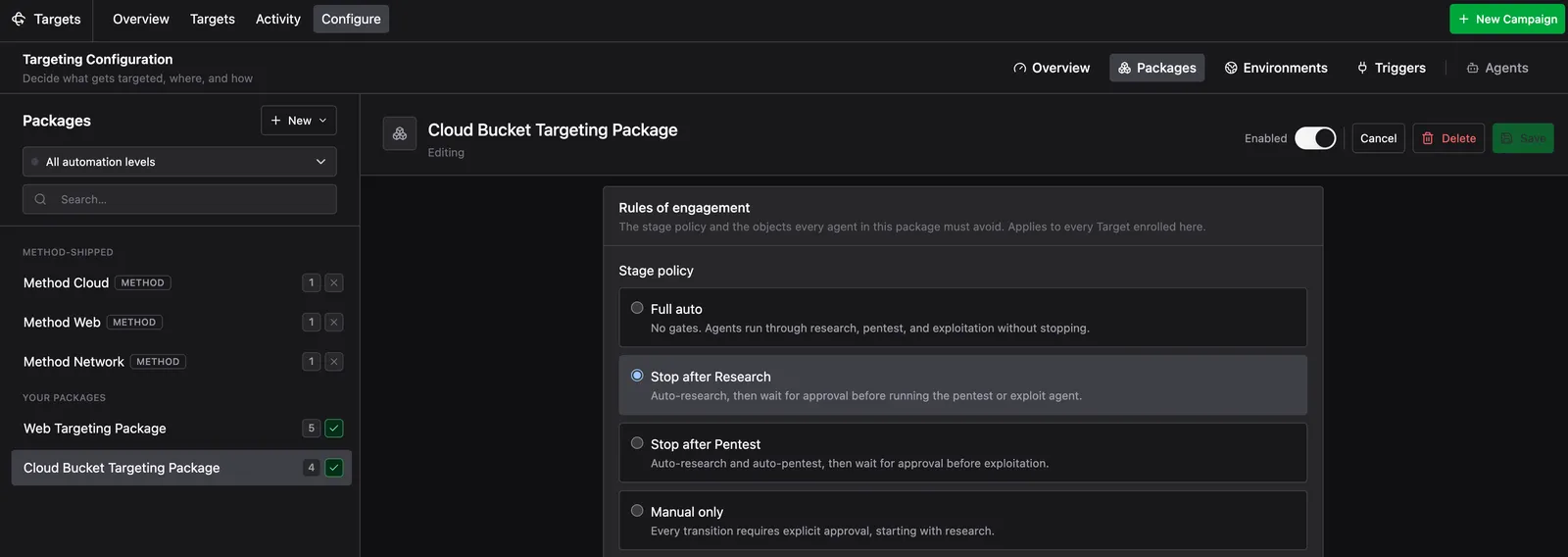
Task: Click the METHOD tag beside Method Web
Action: point(134,322)
